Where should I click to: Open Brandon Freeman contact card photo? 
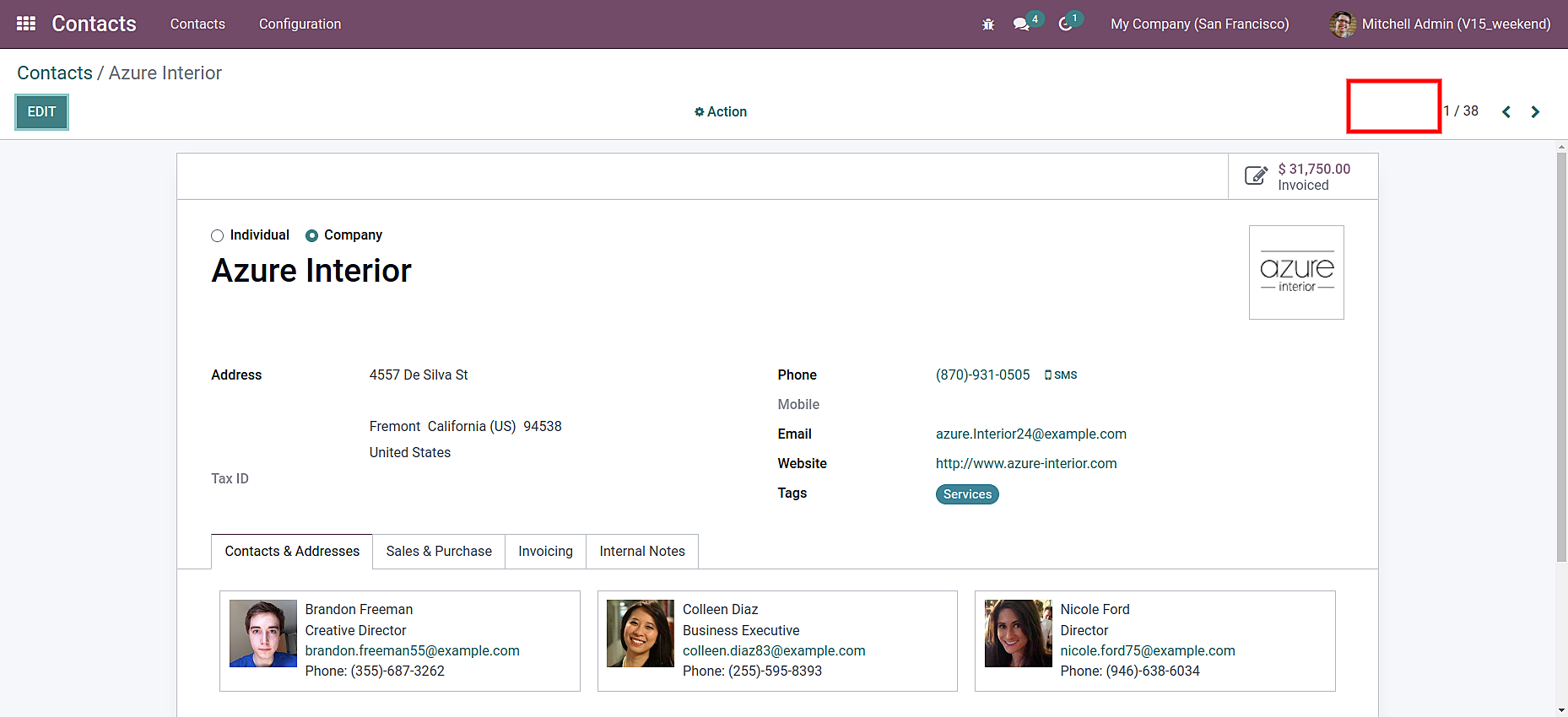(x=263, y=633)
